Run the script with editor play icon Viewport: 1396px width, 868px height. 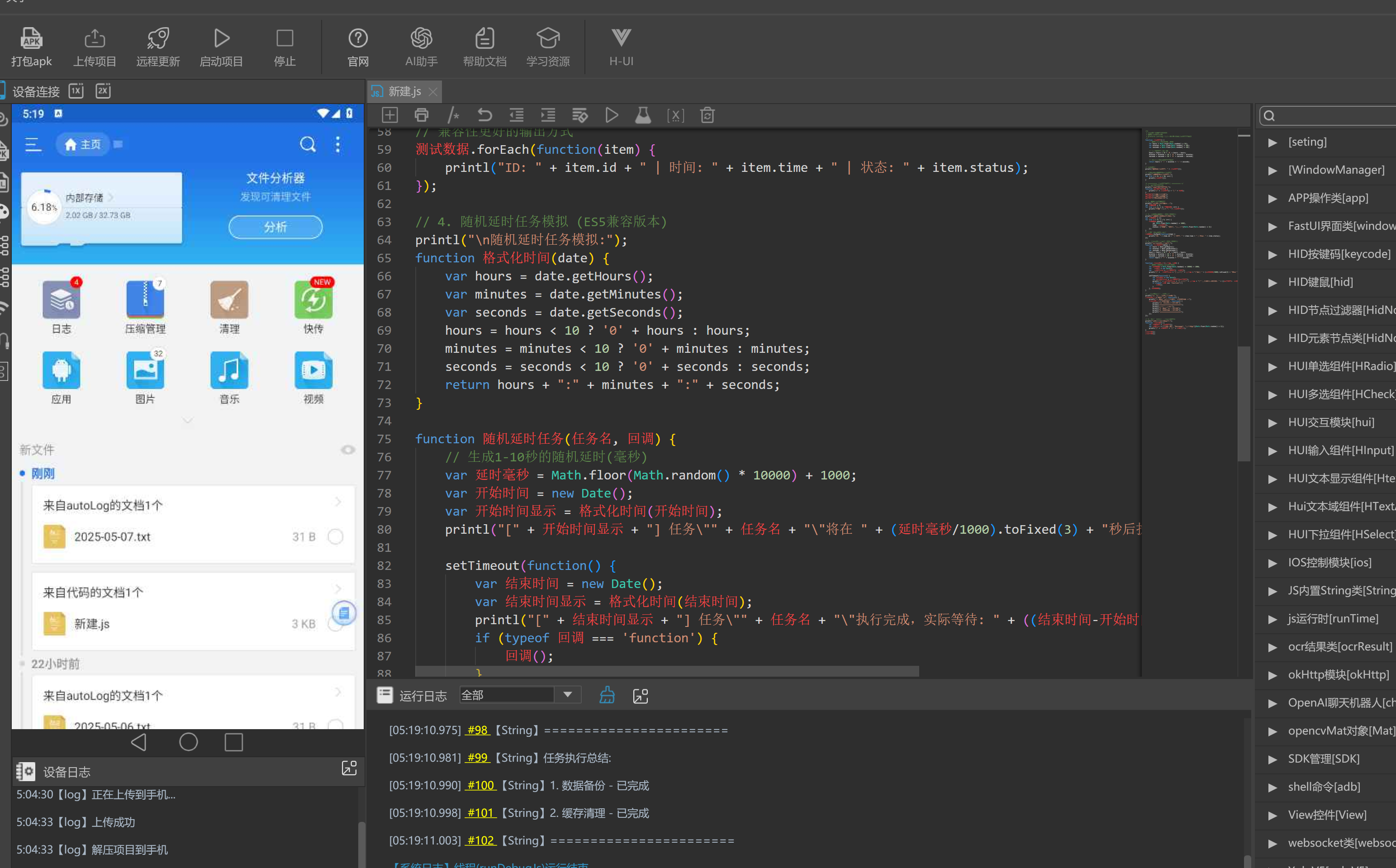click(612, 115)
